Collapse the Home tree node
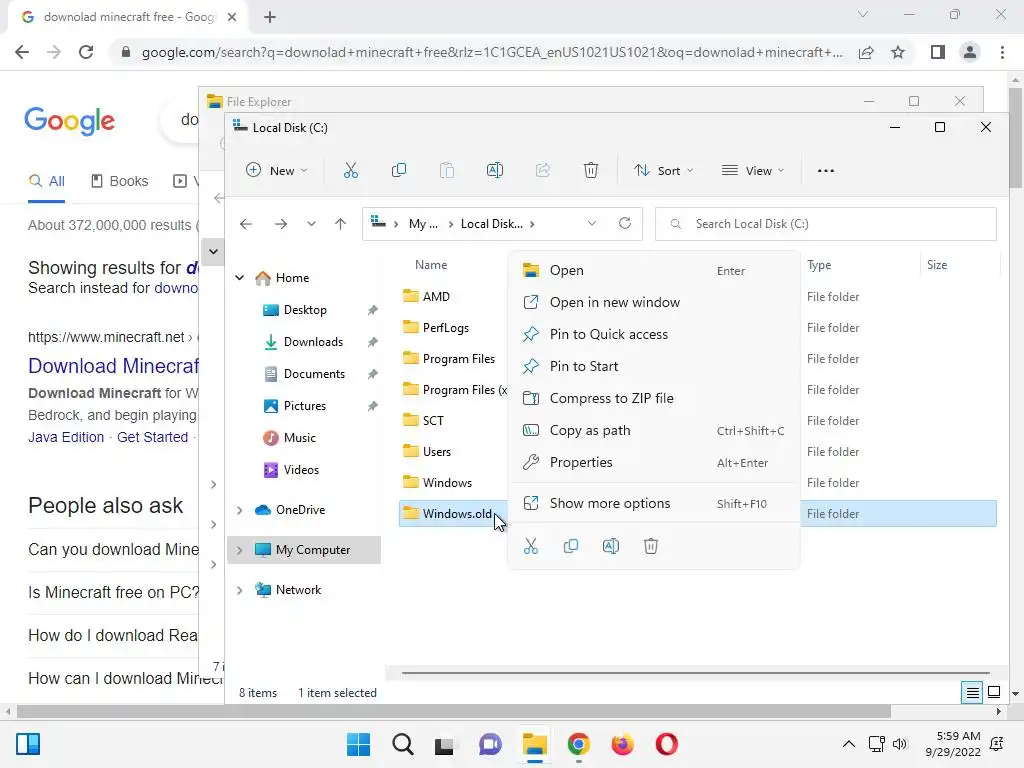The width and height of the screenshot is (1024, 768). [240, 278]
